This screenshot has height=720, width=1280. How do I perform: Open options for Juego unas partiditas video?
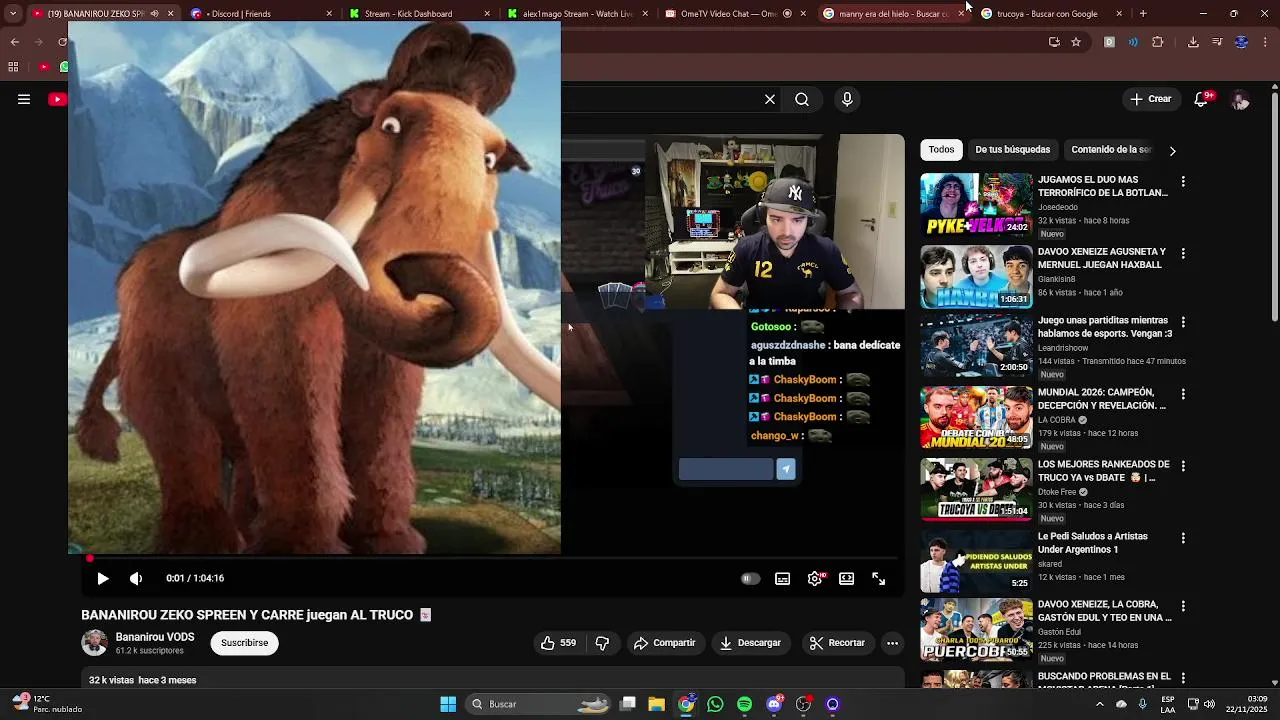pos(1183,322)
